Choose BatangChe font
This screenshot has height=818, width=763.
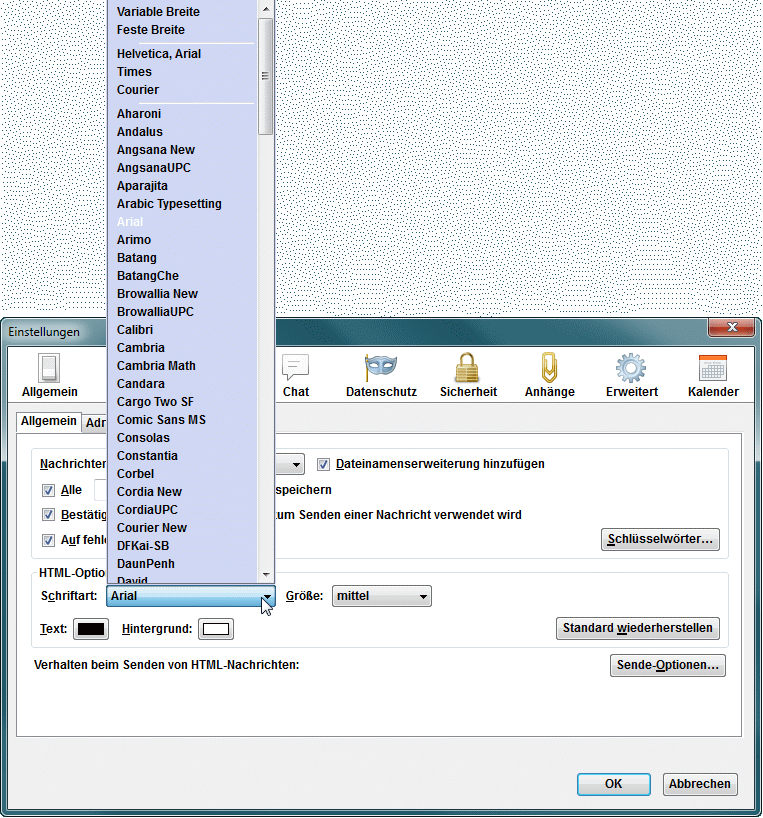(x=182, y=275)
